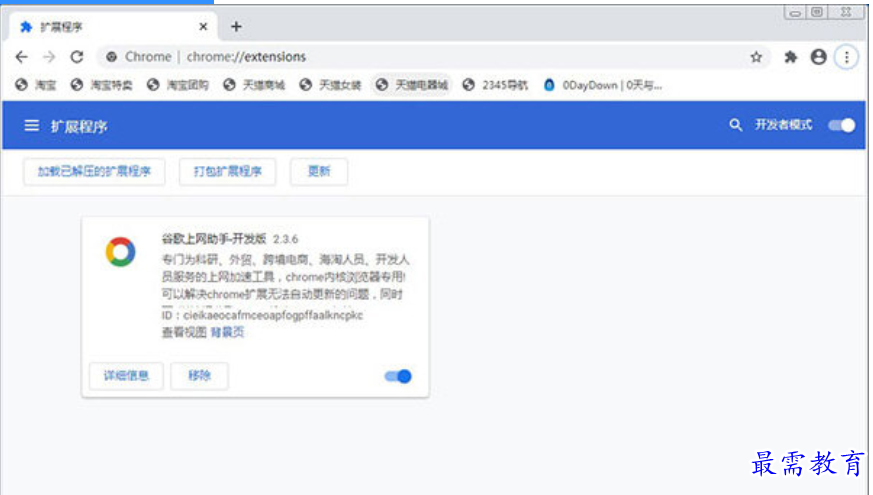Open the 淘宝团购 bookmark

pos(178,85)
